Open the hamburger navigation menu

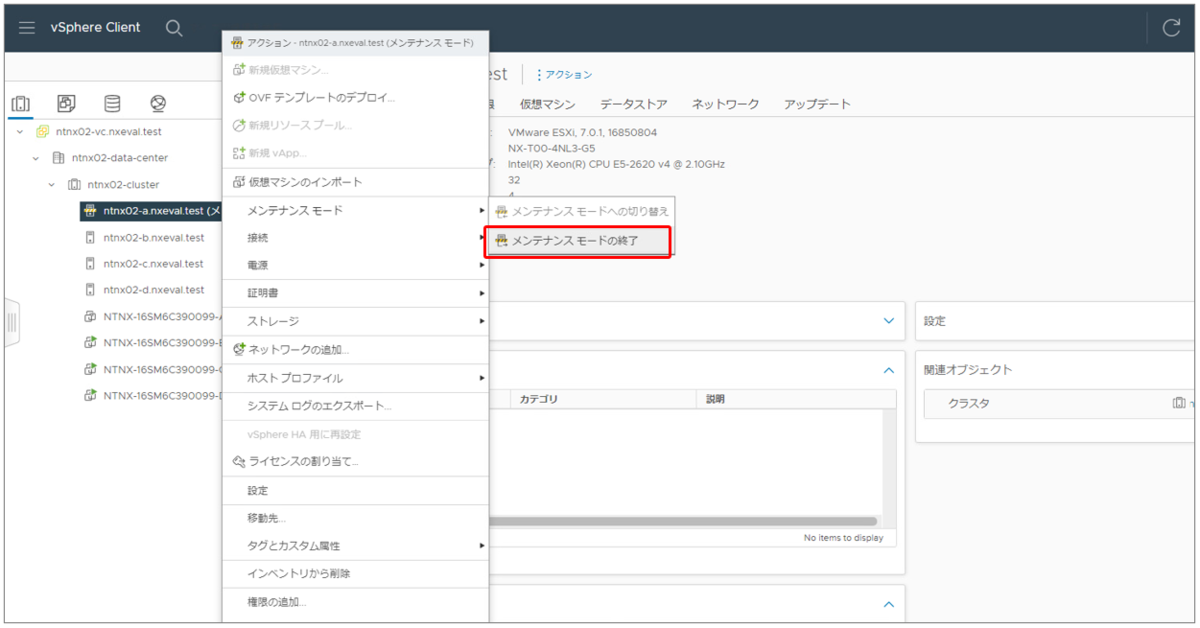(27, 28)
